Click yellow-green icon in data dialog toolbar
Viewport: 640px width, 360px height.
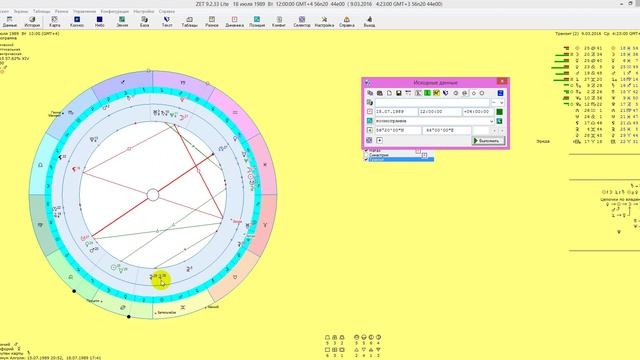436,93
